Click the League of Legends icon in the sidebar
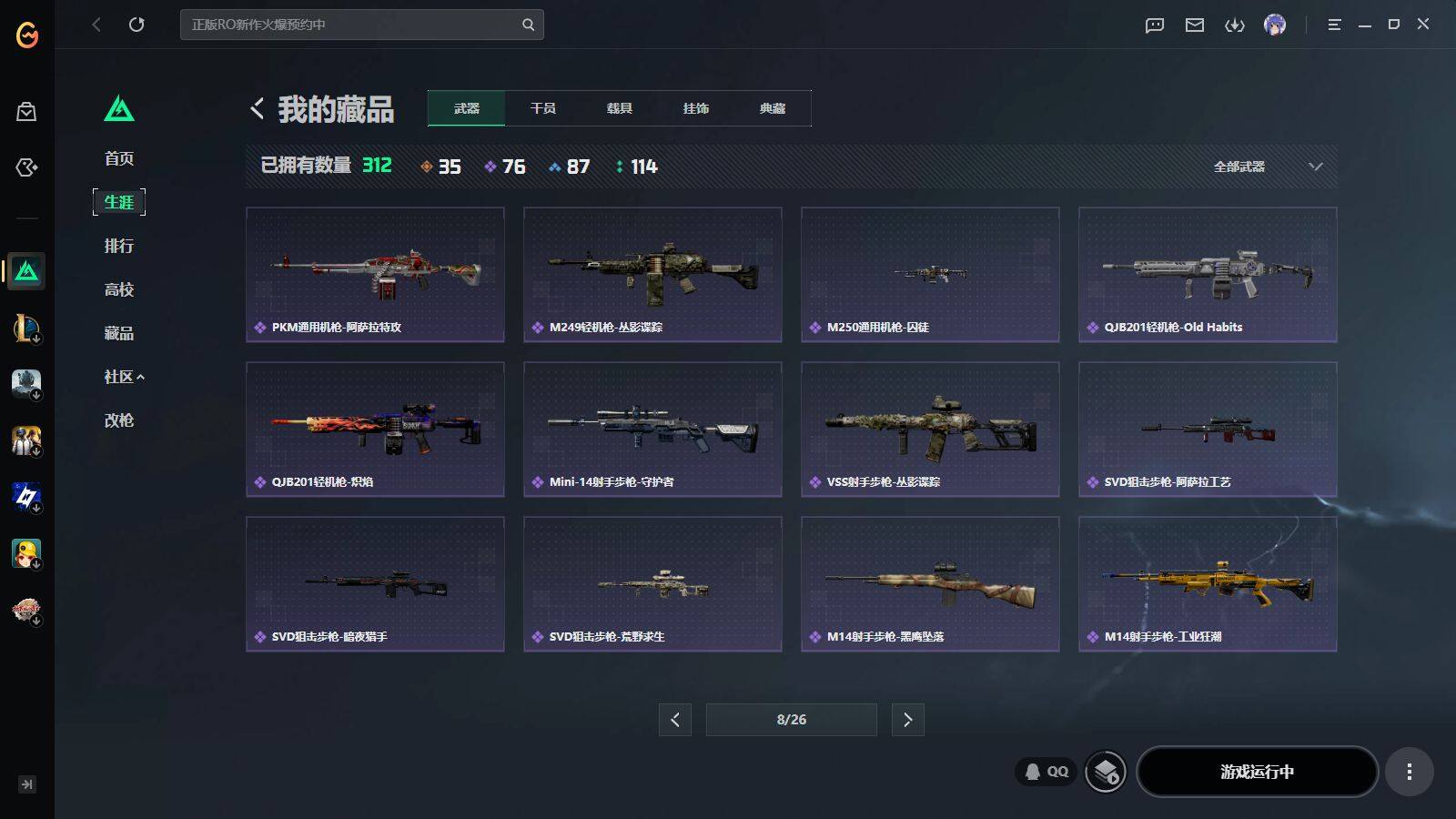The height and width of the screenshot is (819, 1456). (26, 328)
